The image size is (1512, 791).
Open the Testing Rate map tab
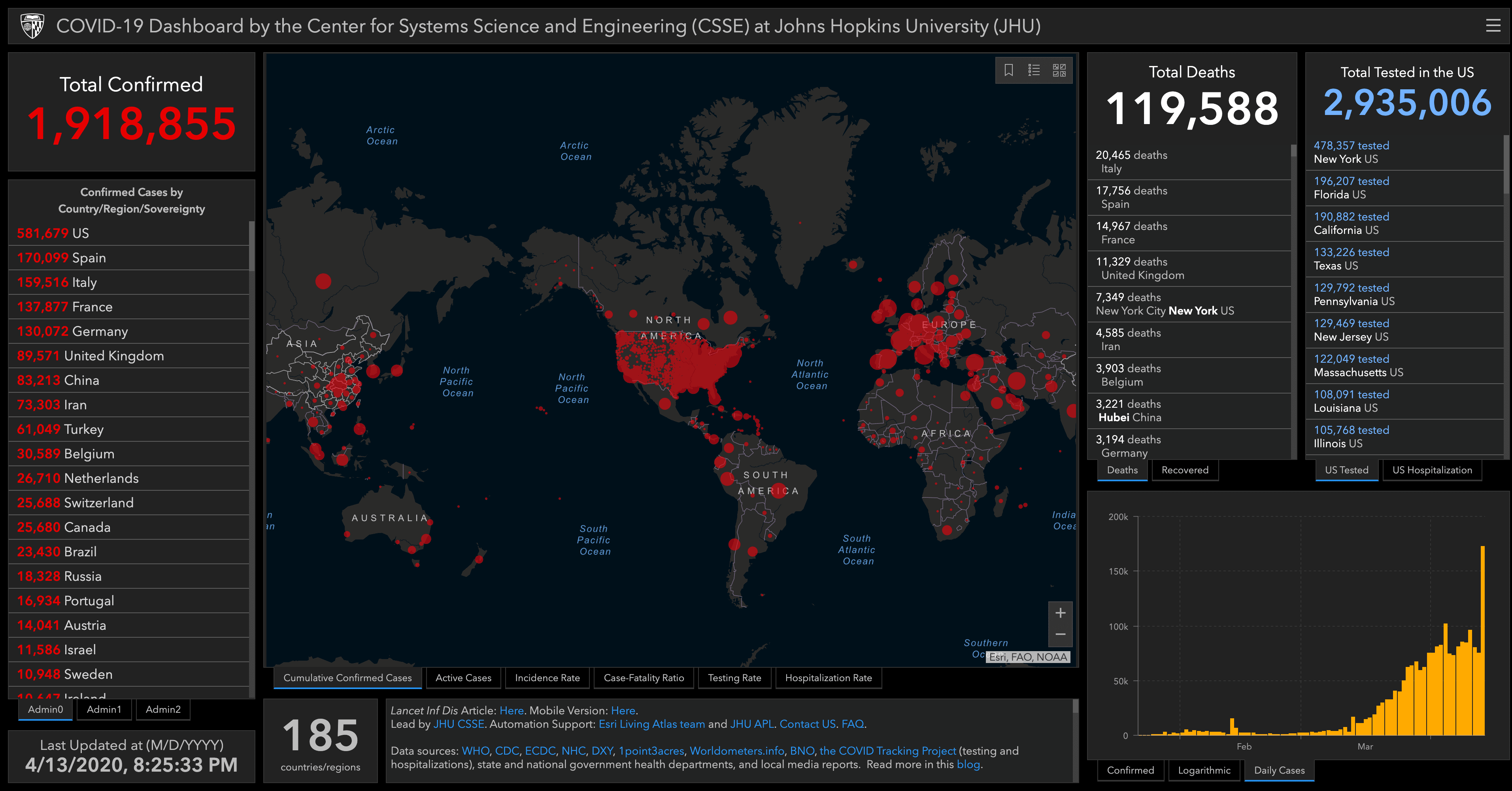(734, 678)
